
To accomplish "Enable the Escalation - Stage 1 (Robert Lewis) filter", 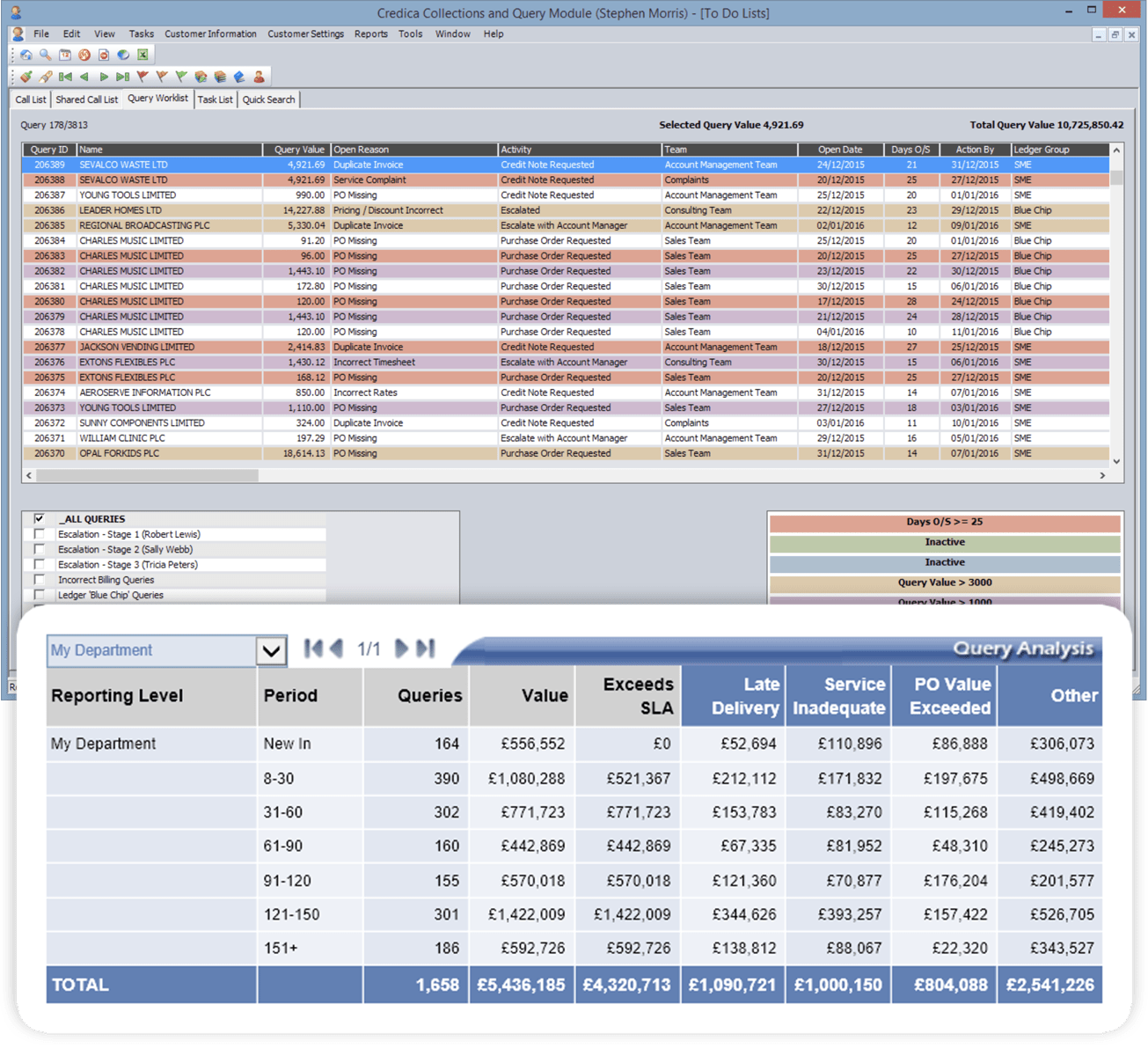I will click(x=39, y=533).
